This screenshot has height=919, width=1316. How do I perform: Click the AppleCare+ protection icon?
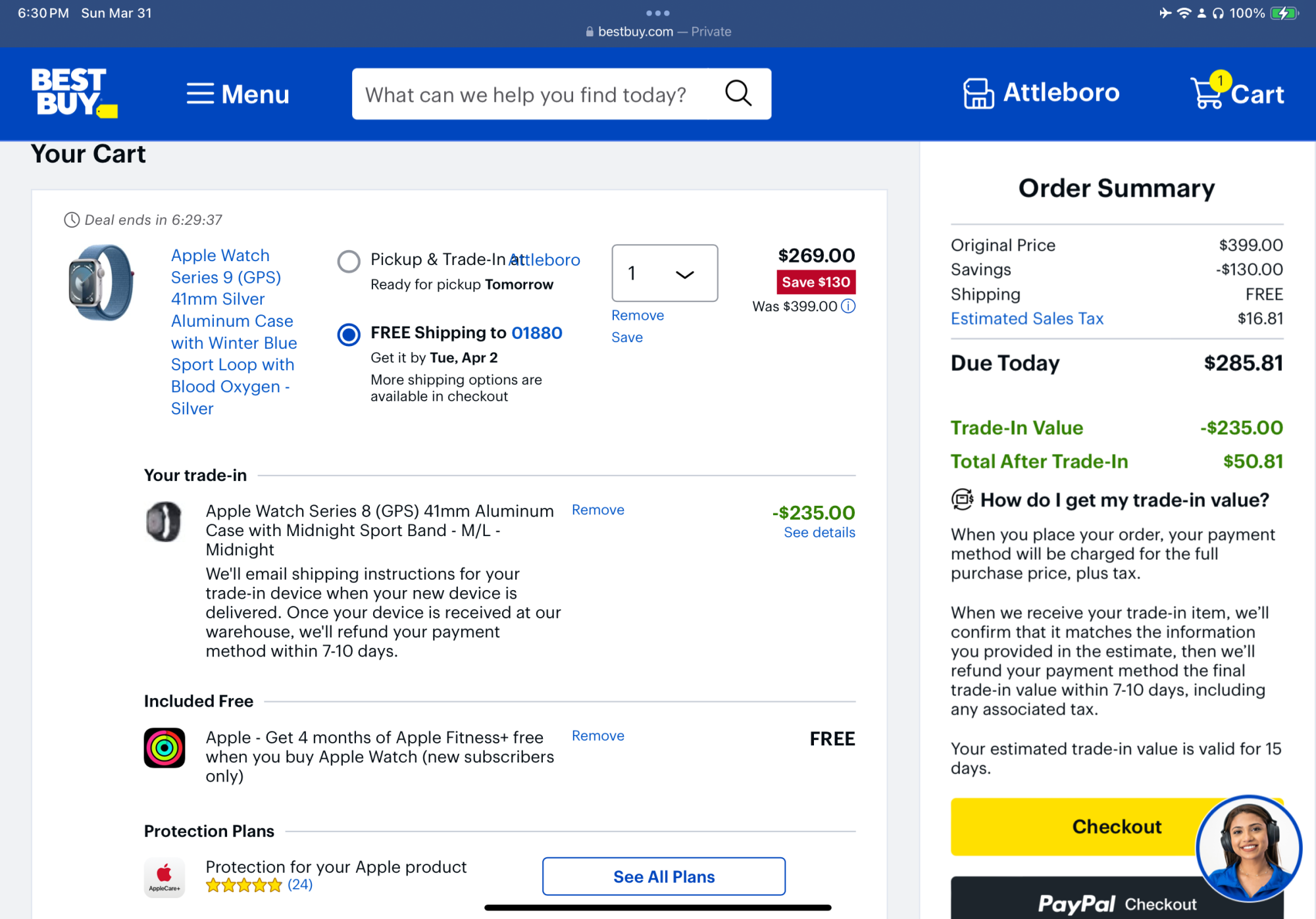(164, 877)
